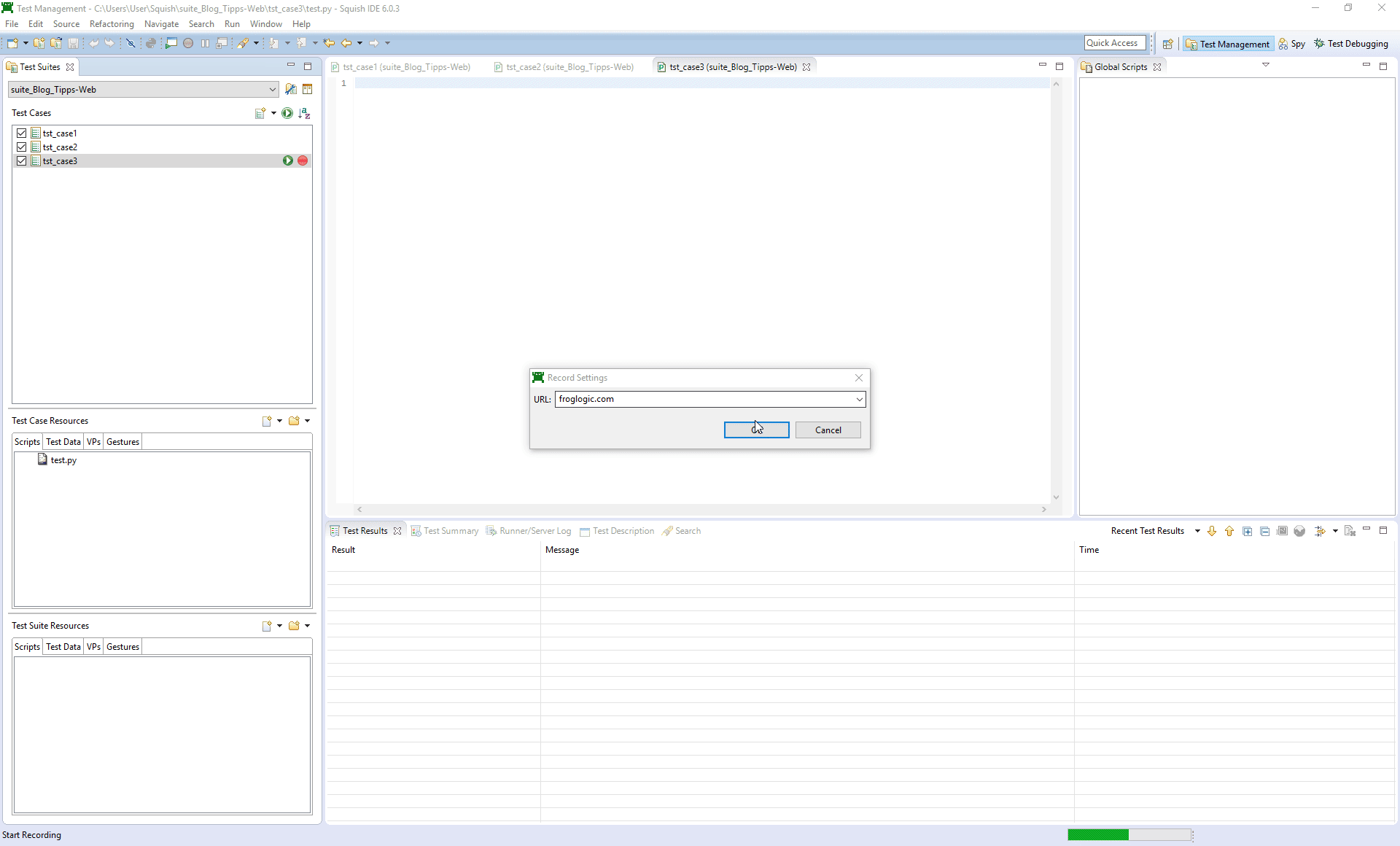Screen dimensions: 1400x846
Task: Uncheck the tst_case2 checkbox
Action: click(x=22, y=147)
